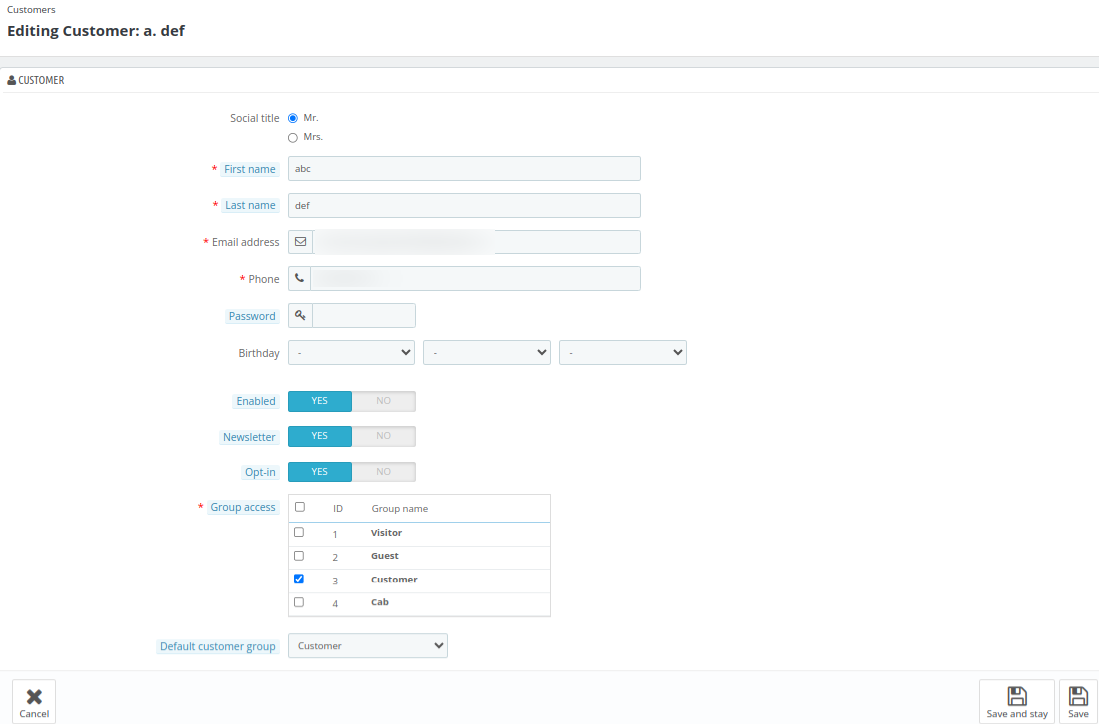Click the envelope icon beside Email address
This screenshot has height=724, width=1099.
point(300,242)
